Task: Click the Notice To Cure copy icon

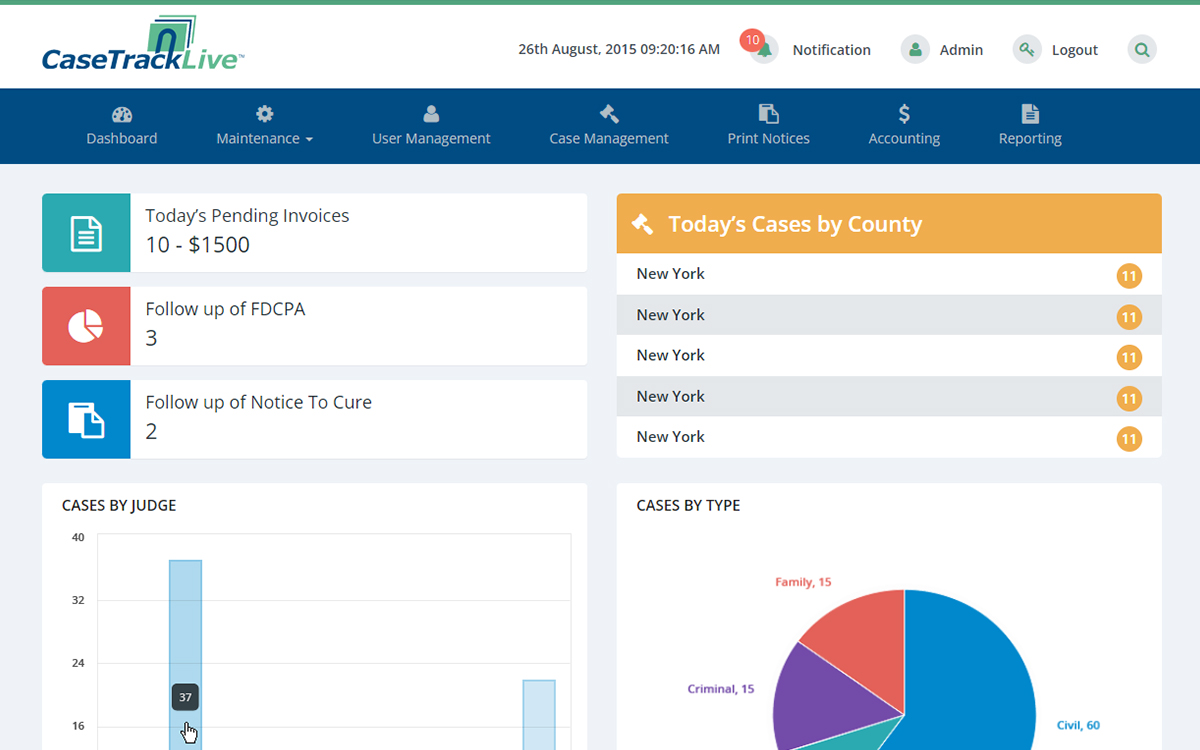Action: (x=86, y=419)
